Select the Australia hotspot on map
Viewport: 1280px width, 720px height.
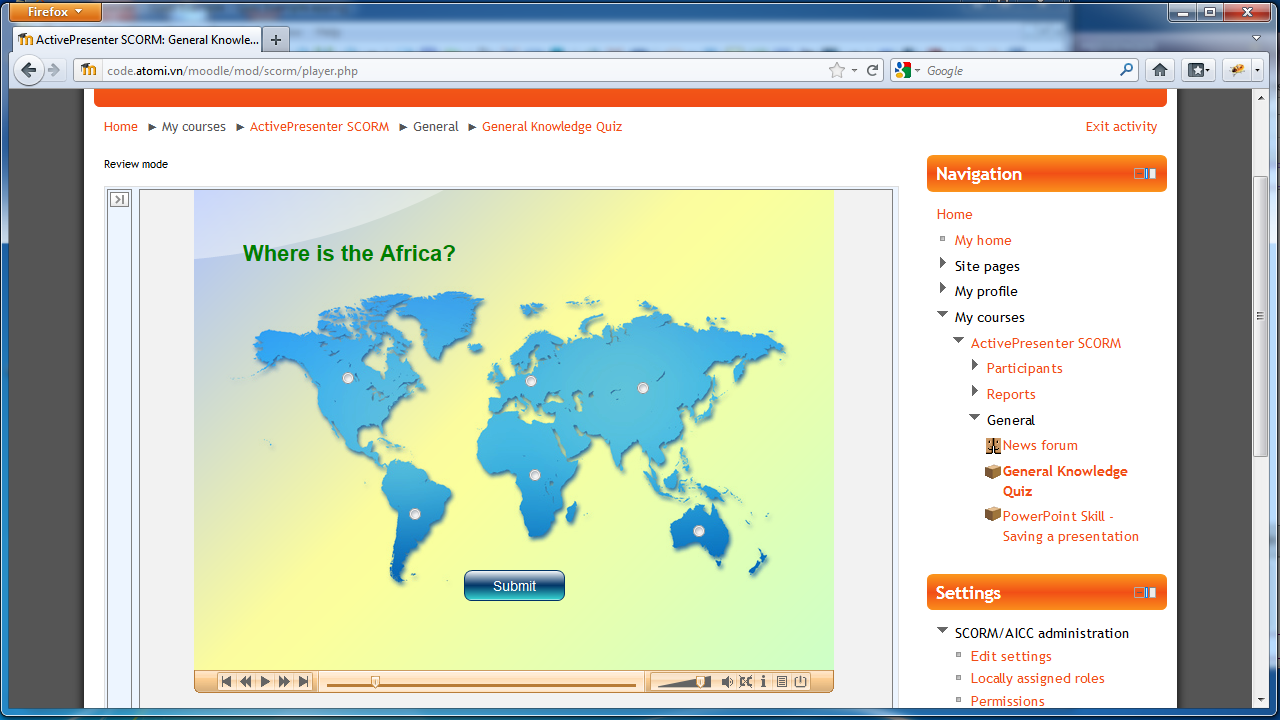[699, 531]
